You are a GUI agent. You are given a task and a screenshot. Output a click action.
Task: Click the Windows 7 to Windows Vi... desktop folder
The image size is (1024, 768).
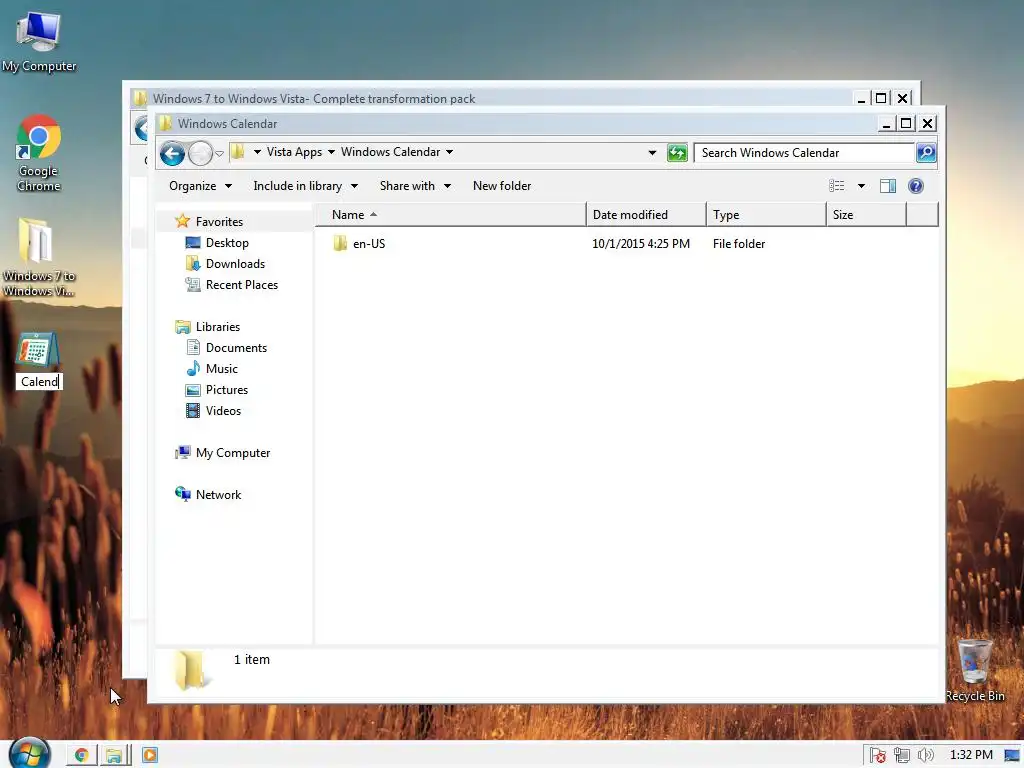[38, 257]
